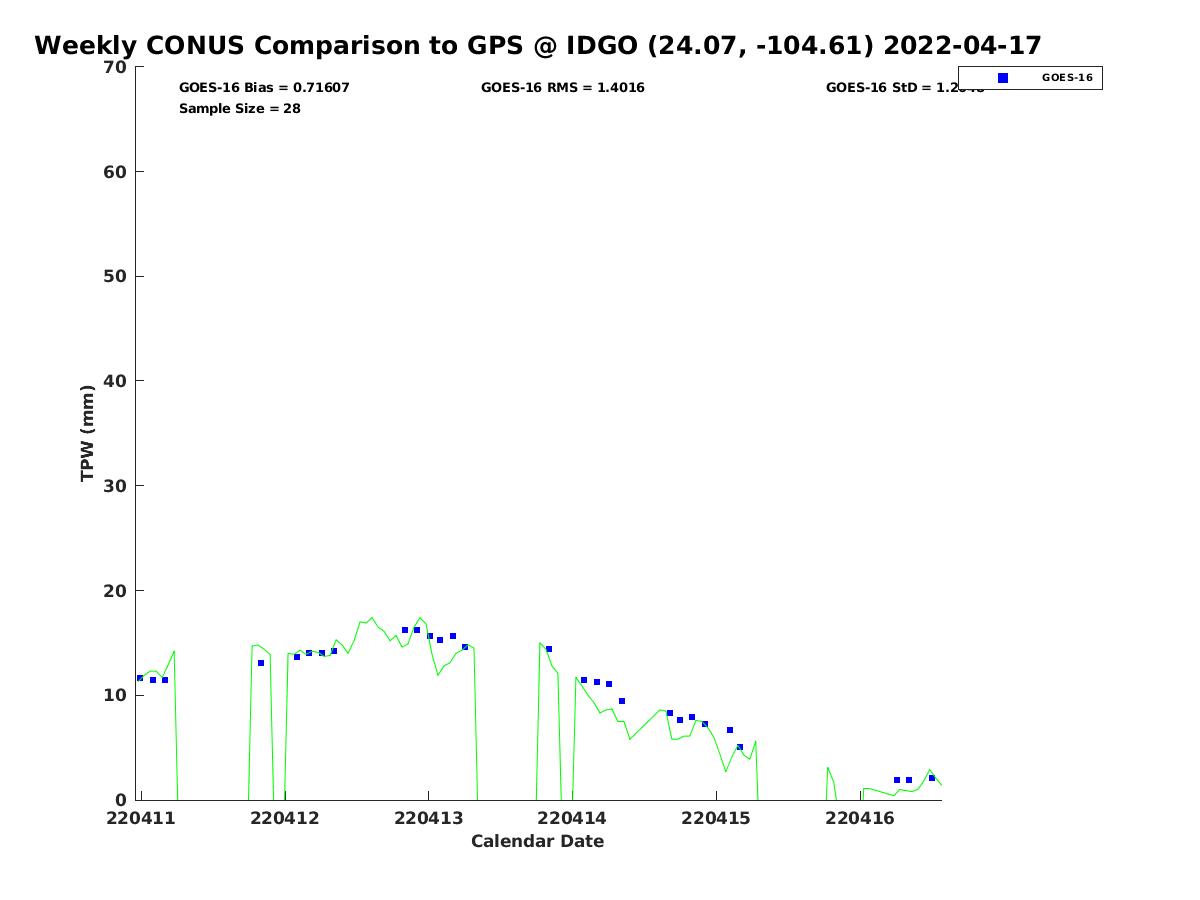Click the TPW (mm) y-axis label
Screen dimensions: 1200x900
point(88,433)
